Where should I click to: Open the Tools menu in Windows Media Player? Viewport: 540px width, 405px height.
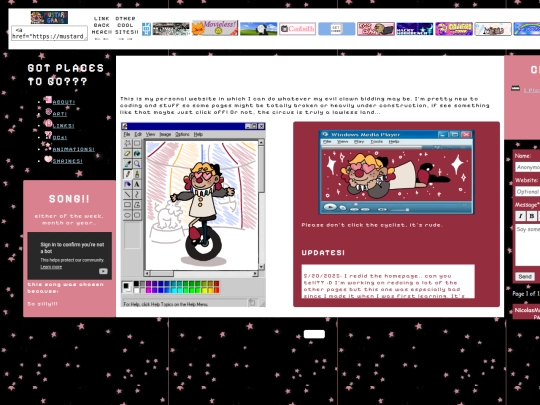[376, 142]
